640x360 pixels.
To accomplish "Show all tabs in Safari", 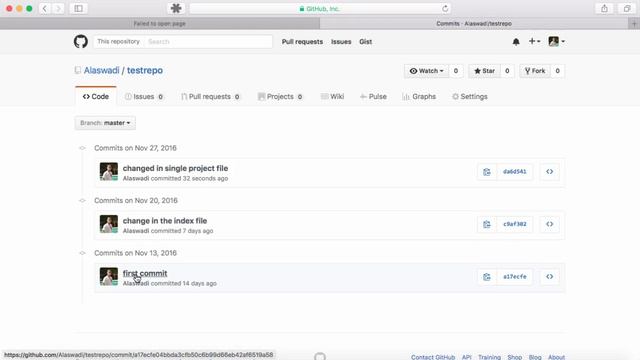I will [627, 8].
